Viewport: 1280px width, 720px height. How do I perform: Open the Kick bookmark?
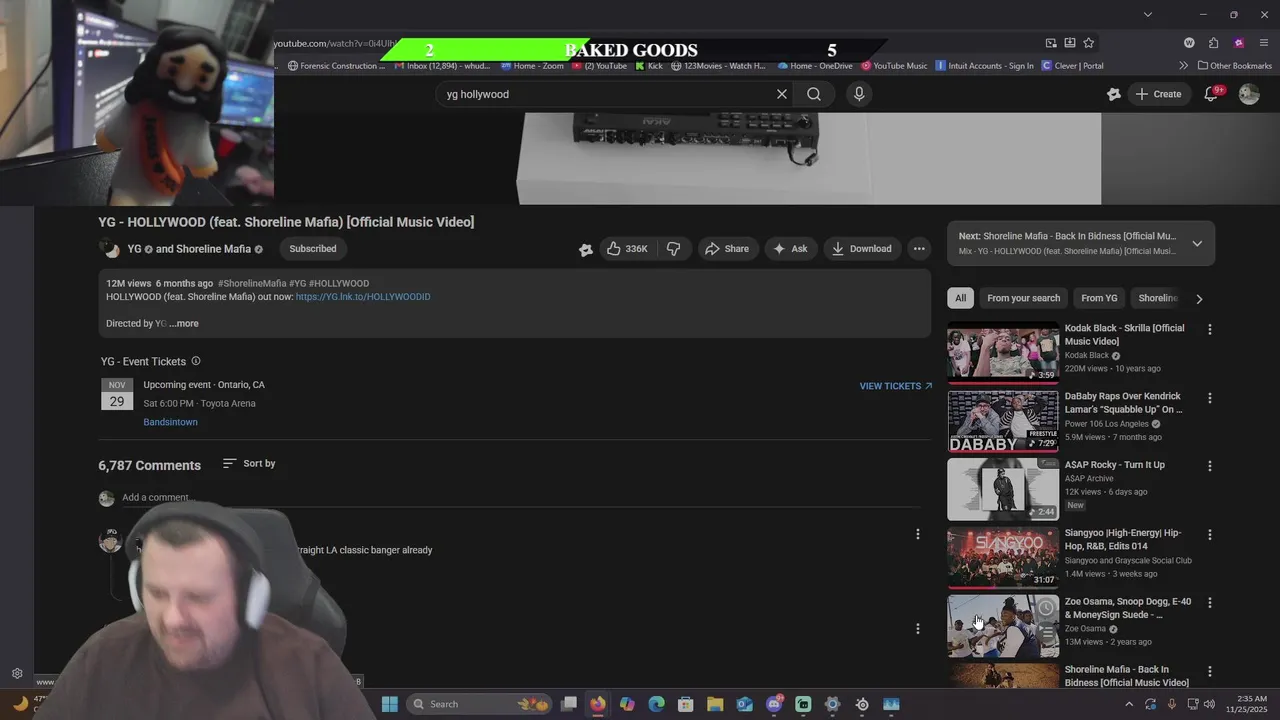(649, 66)
